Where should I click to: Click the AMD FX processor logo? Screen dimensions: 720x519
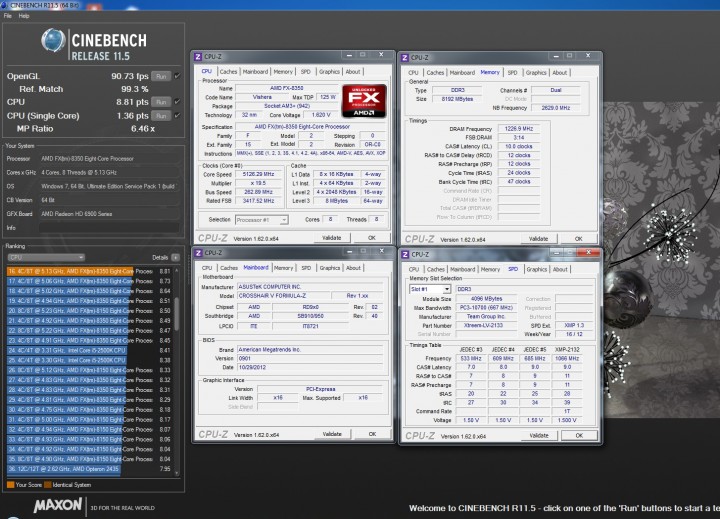point(364,101)
